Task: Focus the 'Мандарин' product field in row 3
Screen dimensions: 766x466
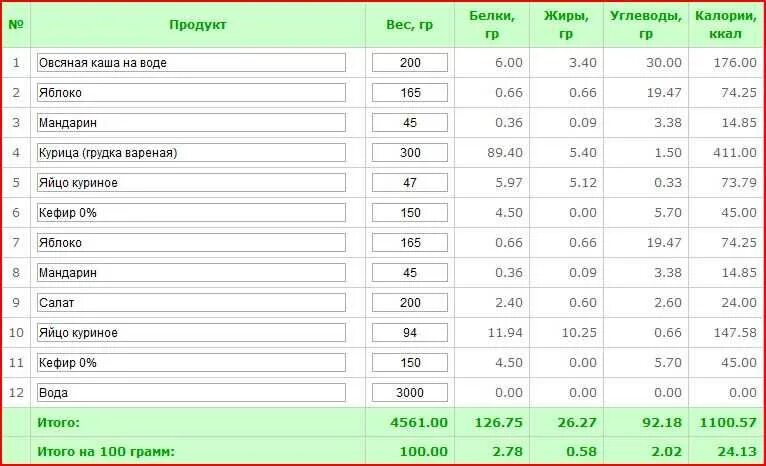Action: coord(191,123)
